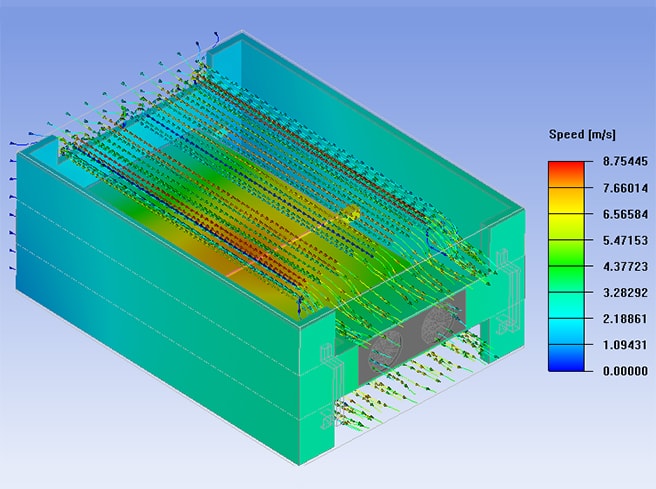This screenshot has height=489, width=656.
Task: Click the legend value 3.28292
Action: 625,292
